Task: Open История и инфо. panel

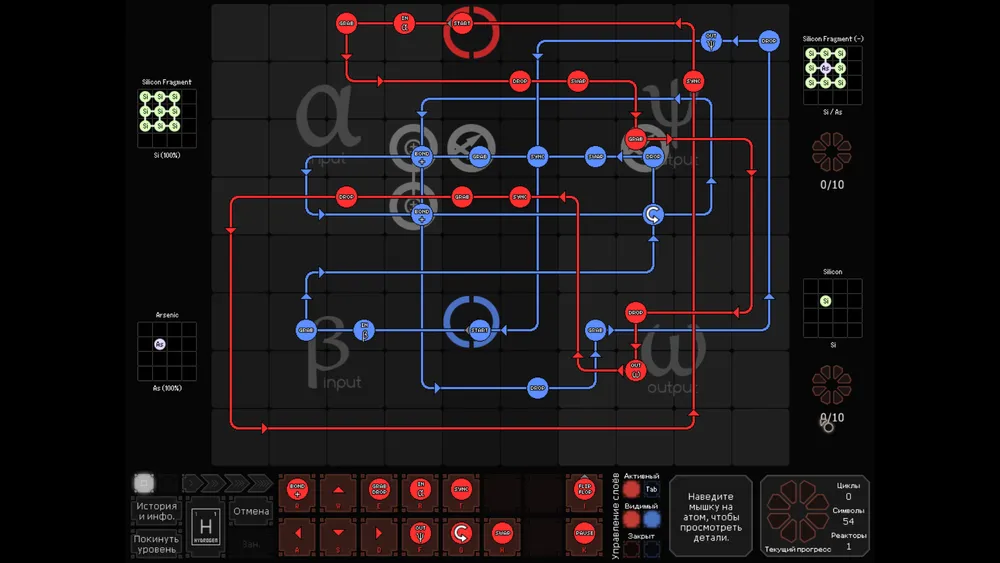Action: (156, 511)
